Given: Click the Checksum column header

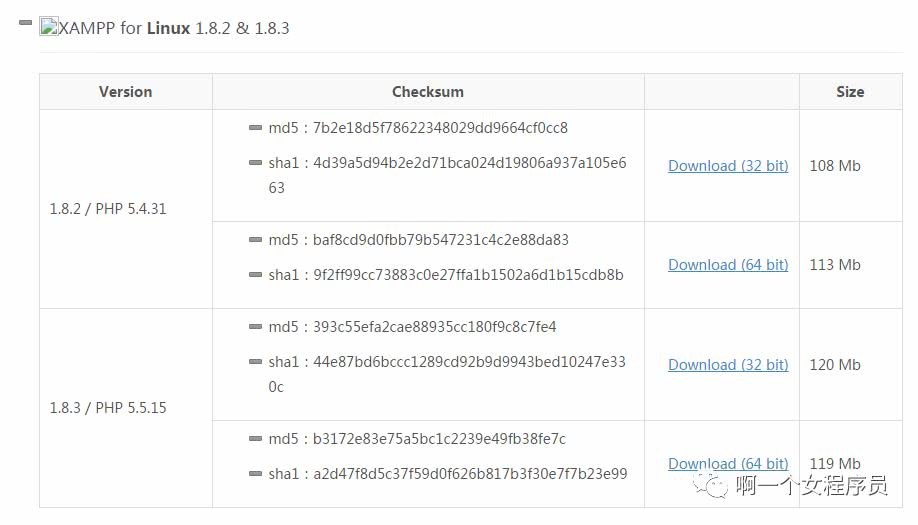Looking at the screenshot, I should [x=428, y=92].
